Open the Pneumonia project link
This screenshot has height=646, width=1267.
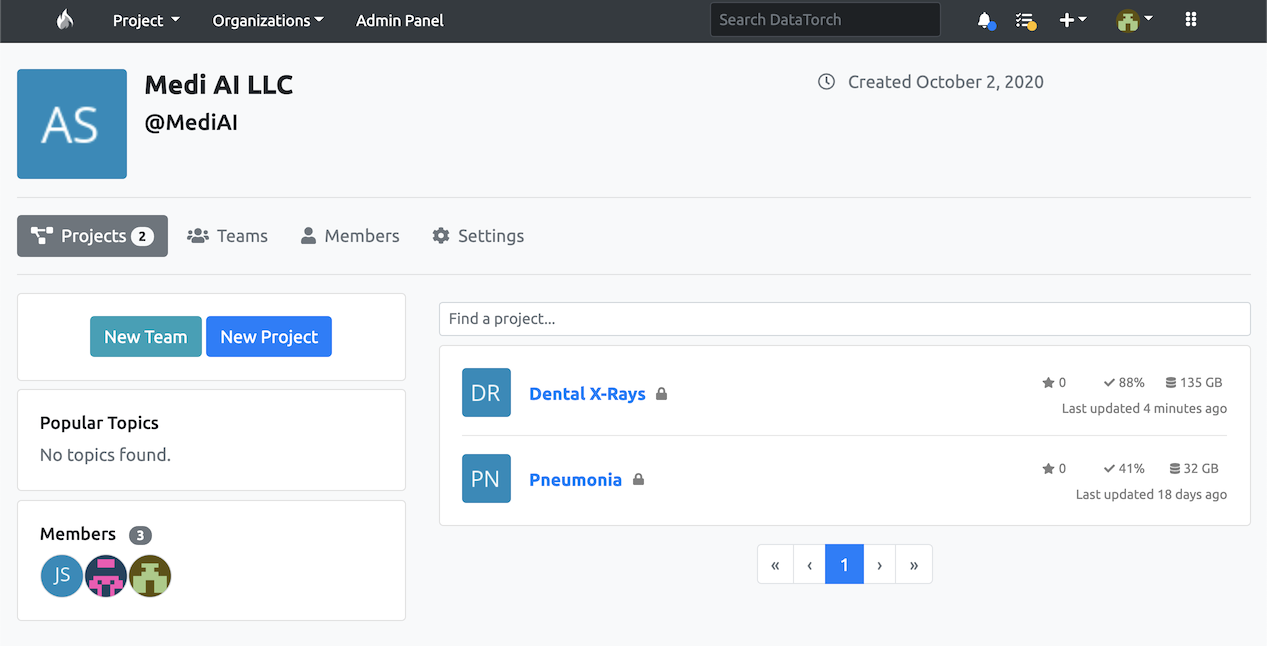coord(575,479)
